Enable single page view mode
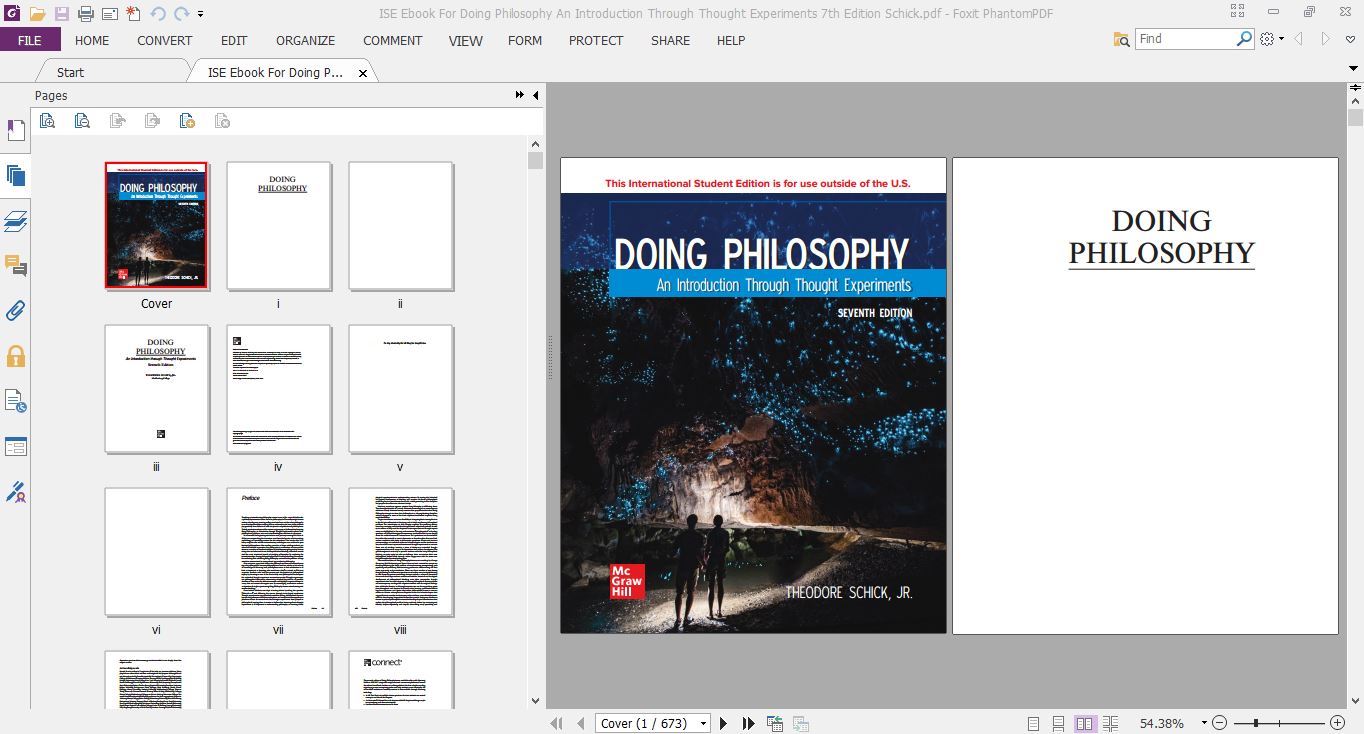Viewport: 1364px width, 734px height. [1033, 723]
